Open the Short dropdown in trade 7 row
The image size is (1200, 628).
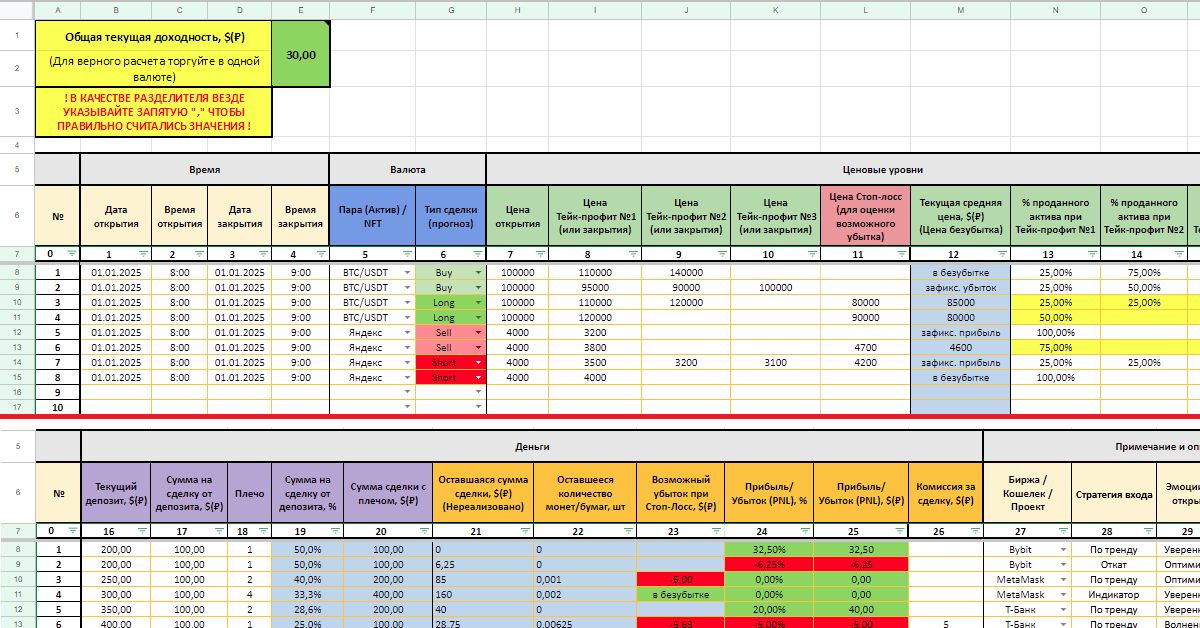[x=478, y=363]
